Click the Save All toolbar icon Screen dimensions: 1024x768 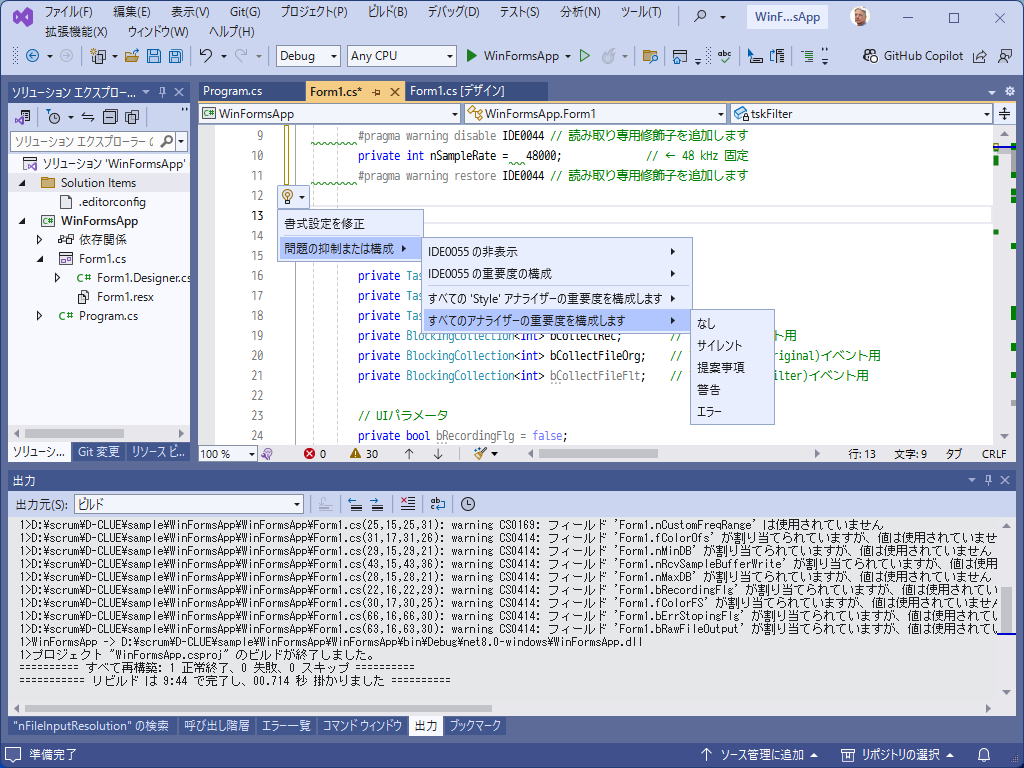(x=175, y=56)
